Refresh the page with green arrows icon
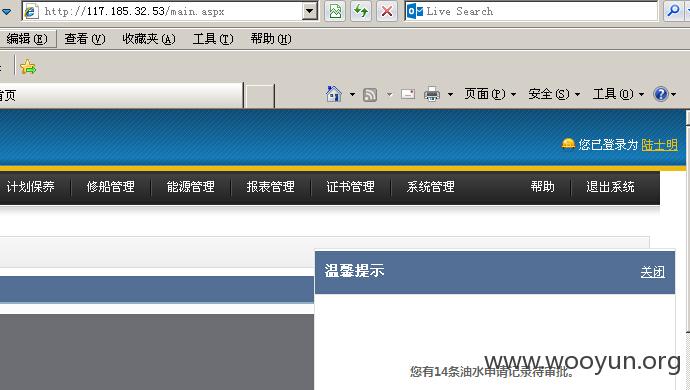 361,11
